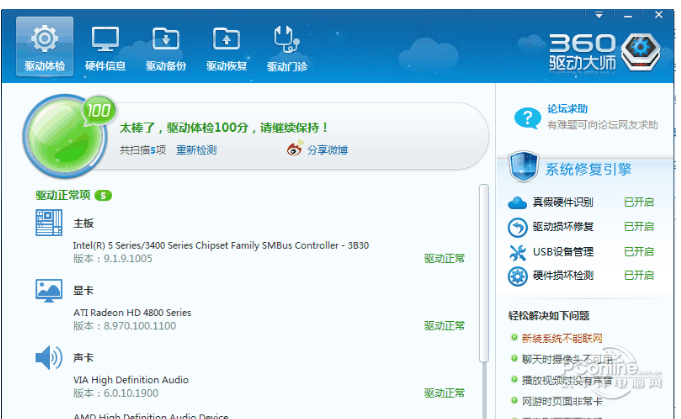Viewport: 681px width, 419px height.
Task: Open 新装系统不能联网 help link
Action: tap(562, 338)
